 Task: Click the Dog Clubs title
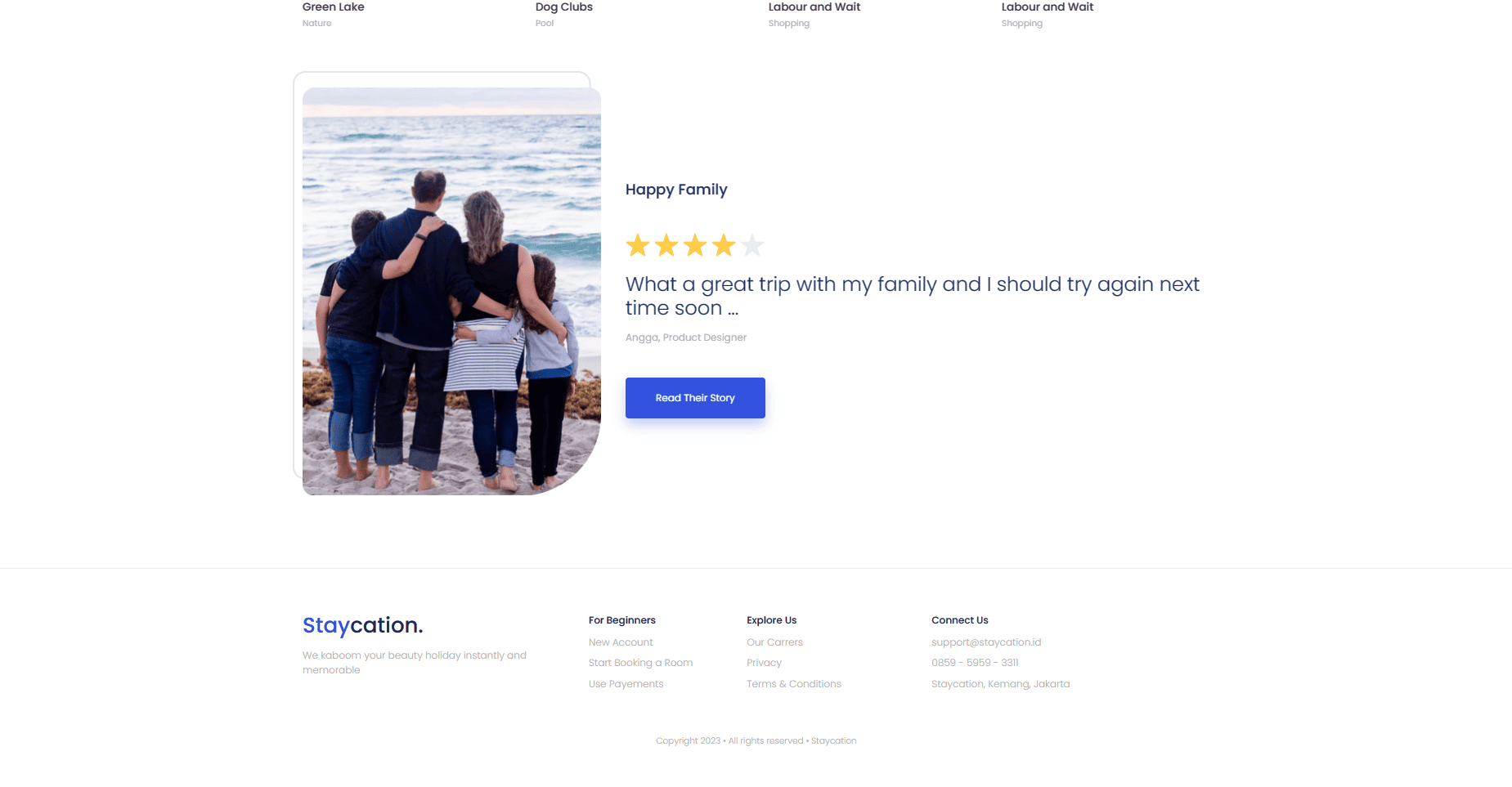click(564, 7)
